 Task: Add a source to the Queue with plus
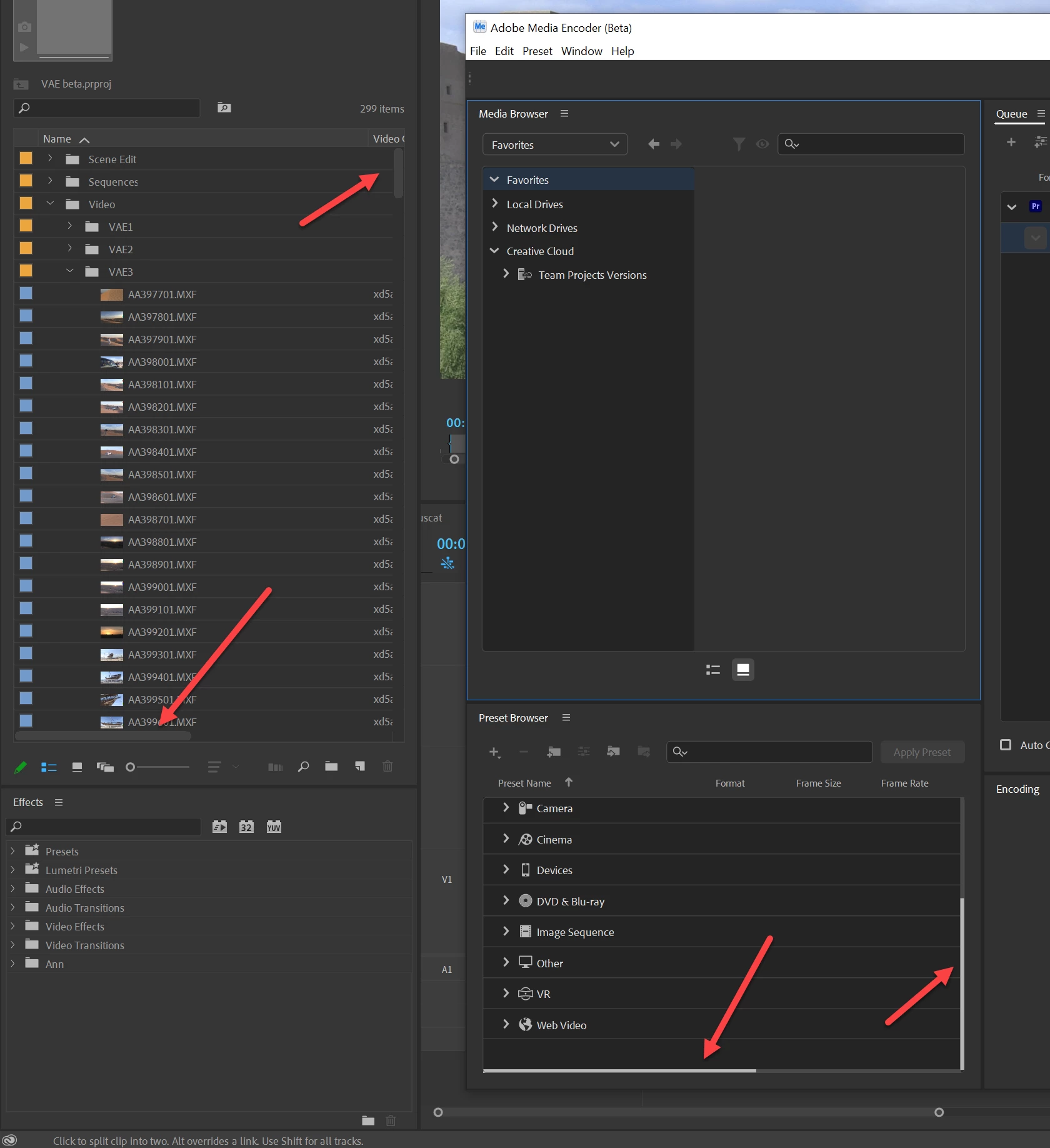pos(1011,143)
